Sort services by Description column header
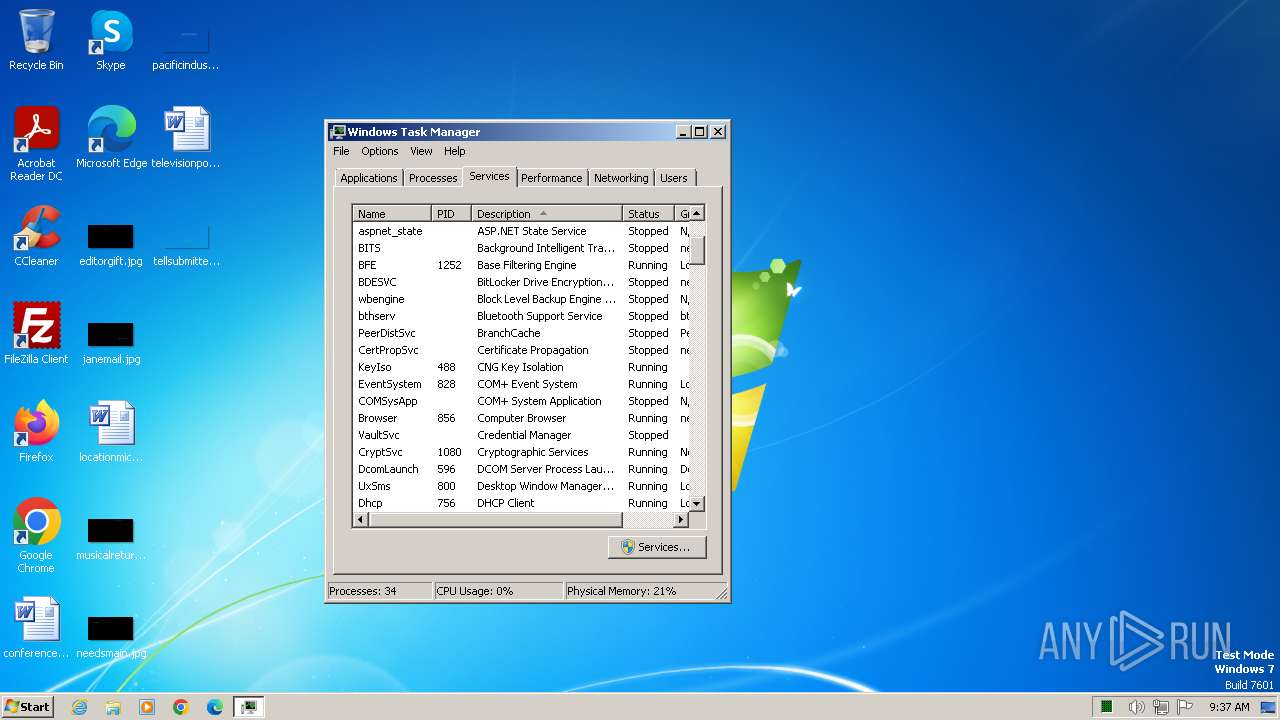The width and height of the screenshot is (1280, 720). point(547,213)
